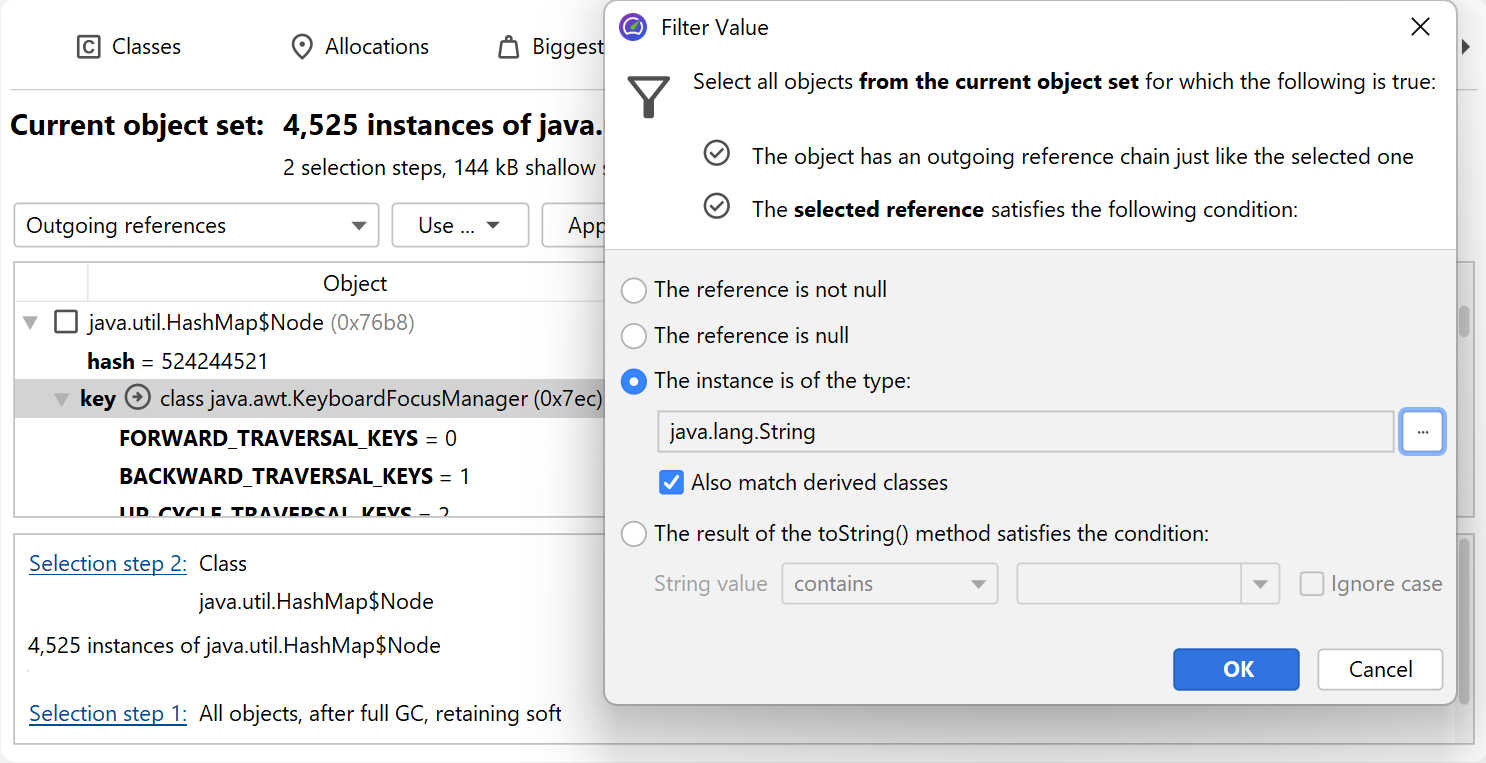
Task: Open the Allocations view icon
Action: tap(301, 47)
